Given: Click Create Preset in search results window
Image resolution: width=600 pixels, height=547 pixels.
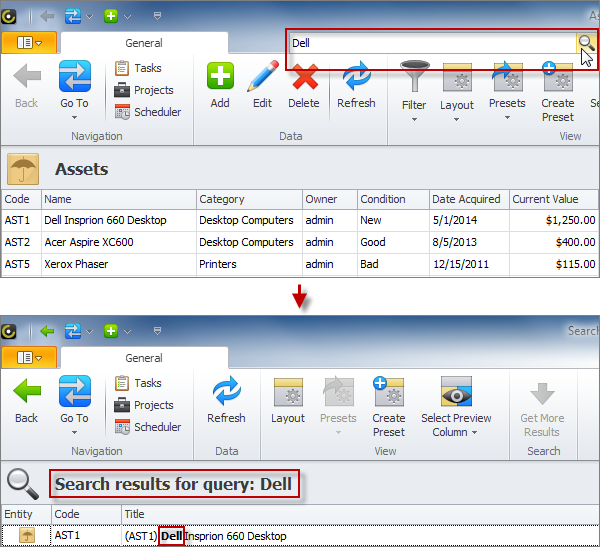Looking at the screenshot, I should click(x=389, y=407).
